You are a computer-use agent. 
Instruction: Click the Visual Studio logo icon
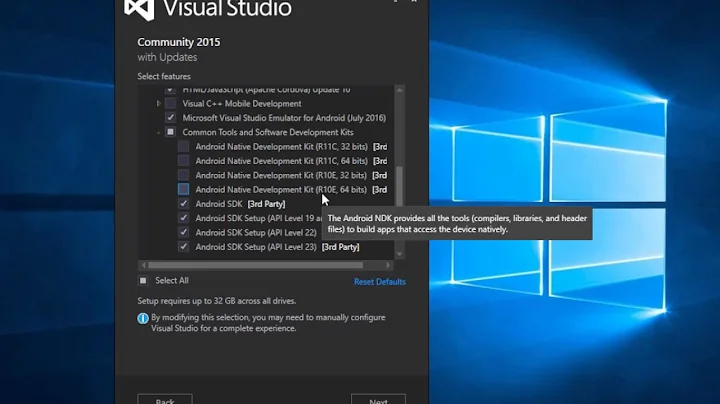click(139, 8)
